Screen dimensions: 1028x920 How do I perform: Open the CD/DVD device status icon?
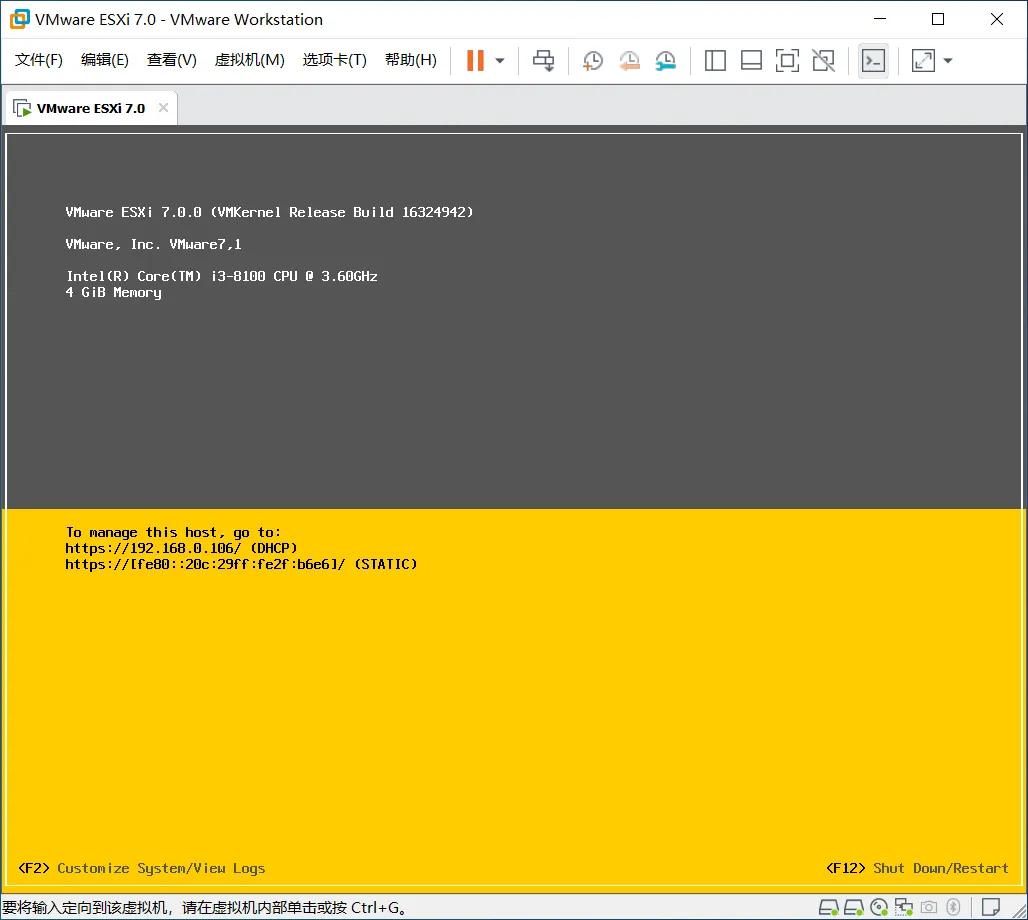[880, 907]
